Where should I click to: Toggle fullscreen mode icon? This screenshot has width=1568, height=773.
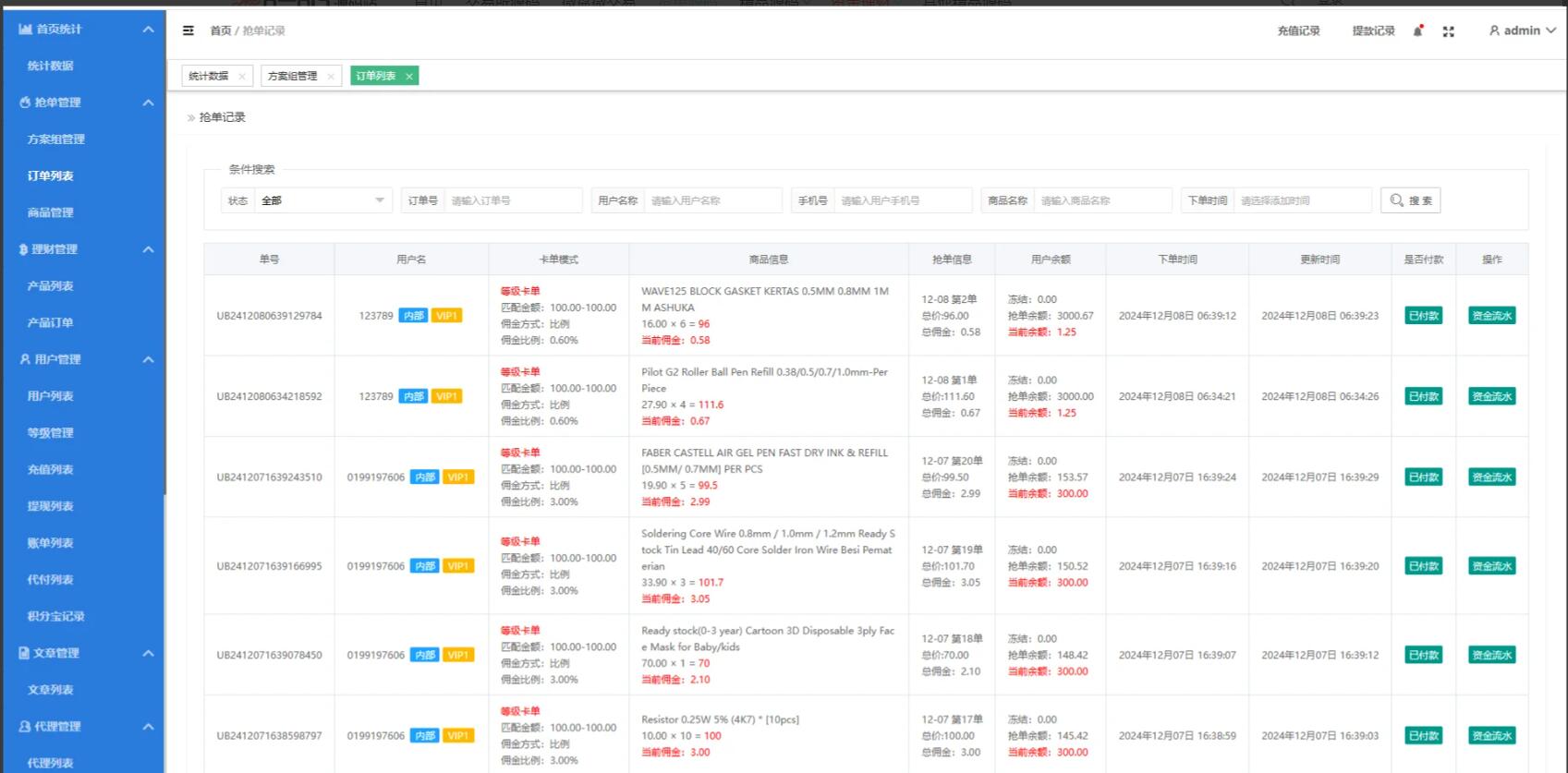tap(1448, 31)
